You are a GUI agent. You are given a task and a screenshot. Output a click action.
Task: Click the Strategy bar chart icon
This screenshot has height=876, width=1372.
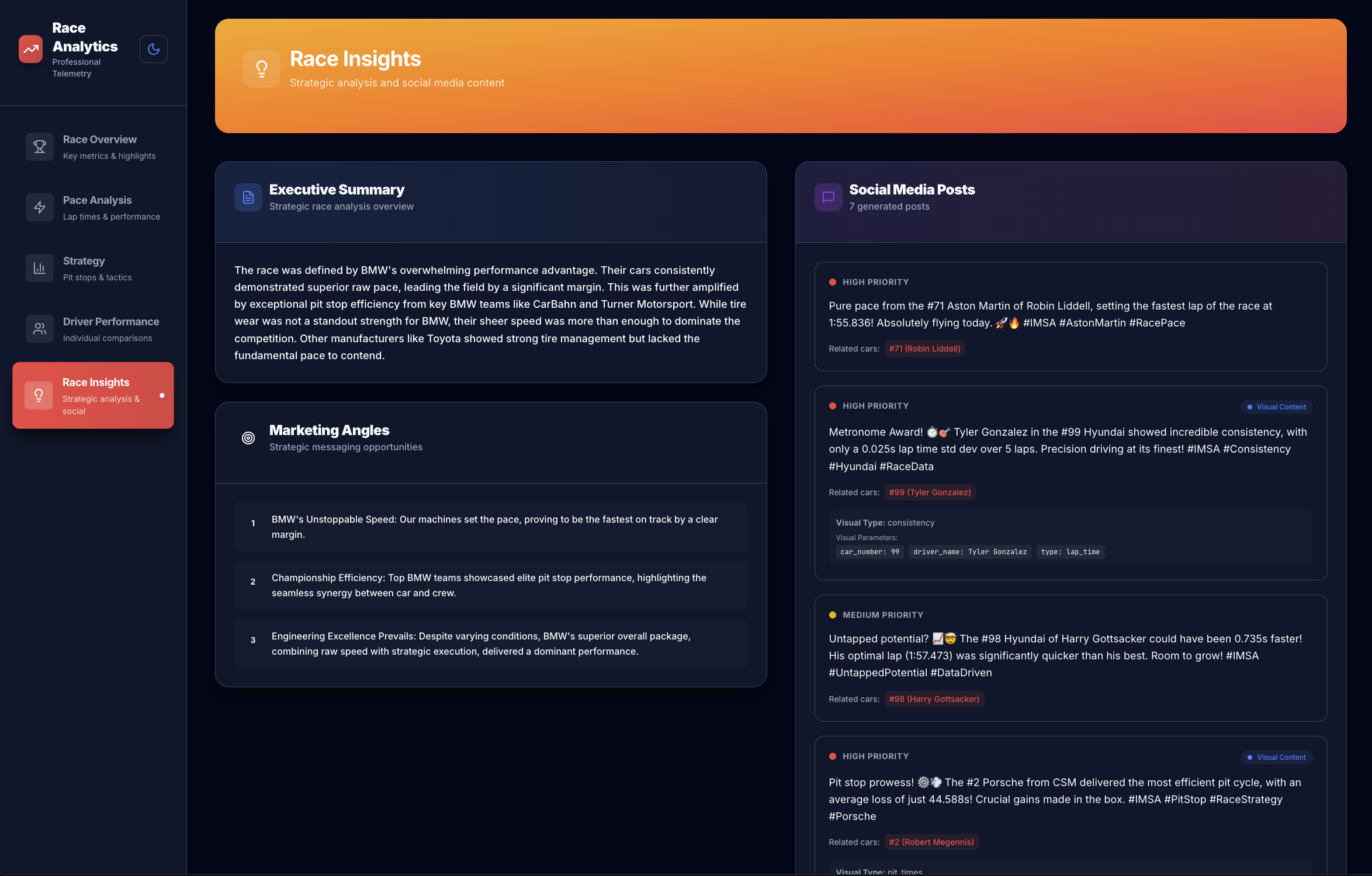click(40, 268)
